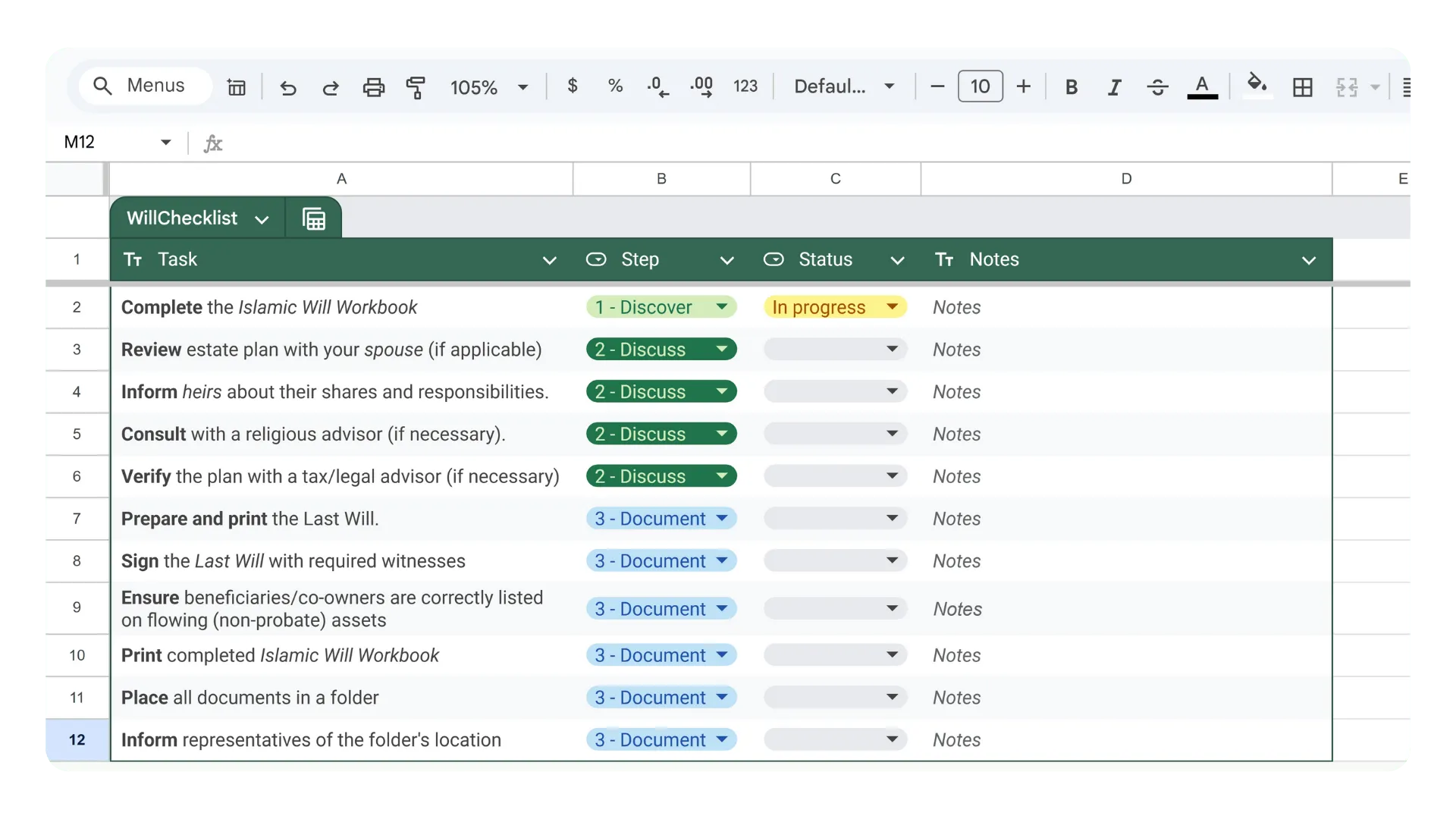Toggle strikethrough formatting

[x=1157, y=87]
